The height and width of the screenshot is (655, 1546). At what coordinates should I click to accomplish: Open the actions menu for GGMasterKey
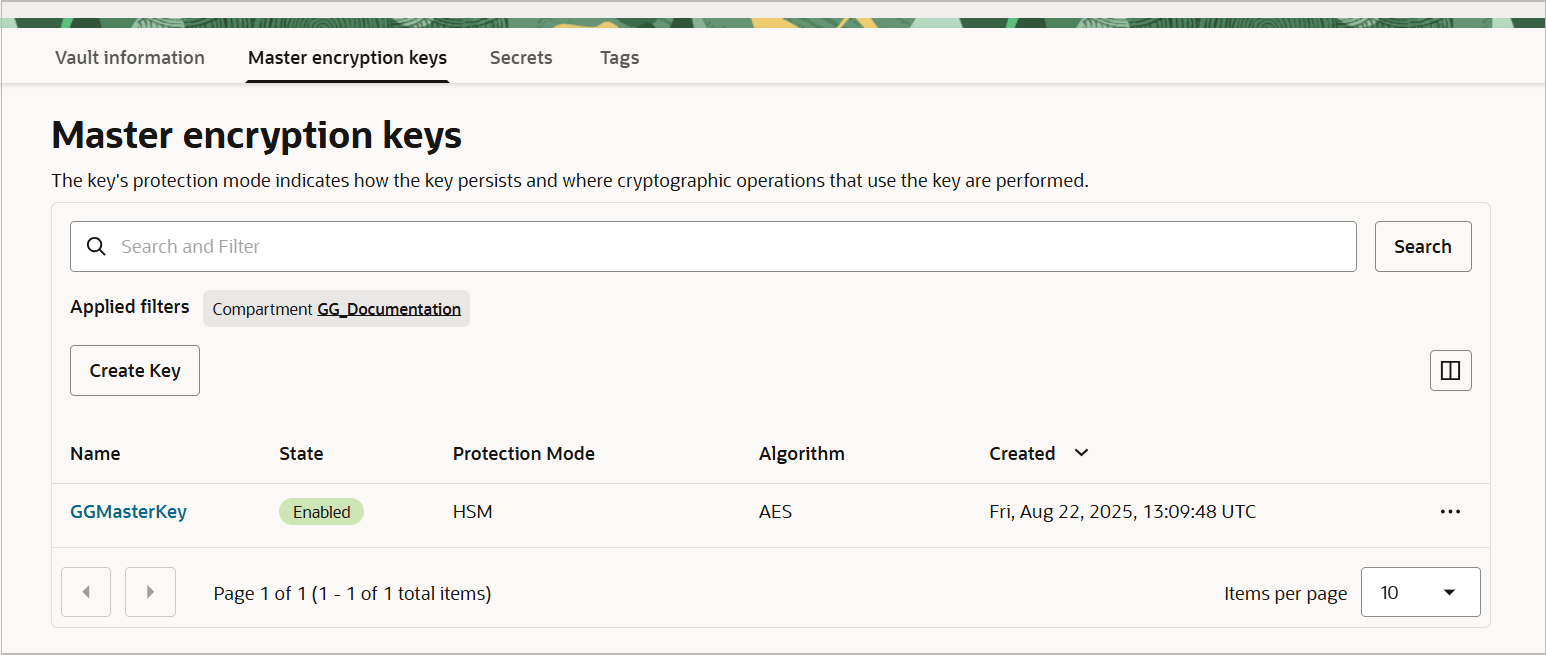[1450, 511]
